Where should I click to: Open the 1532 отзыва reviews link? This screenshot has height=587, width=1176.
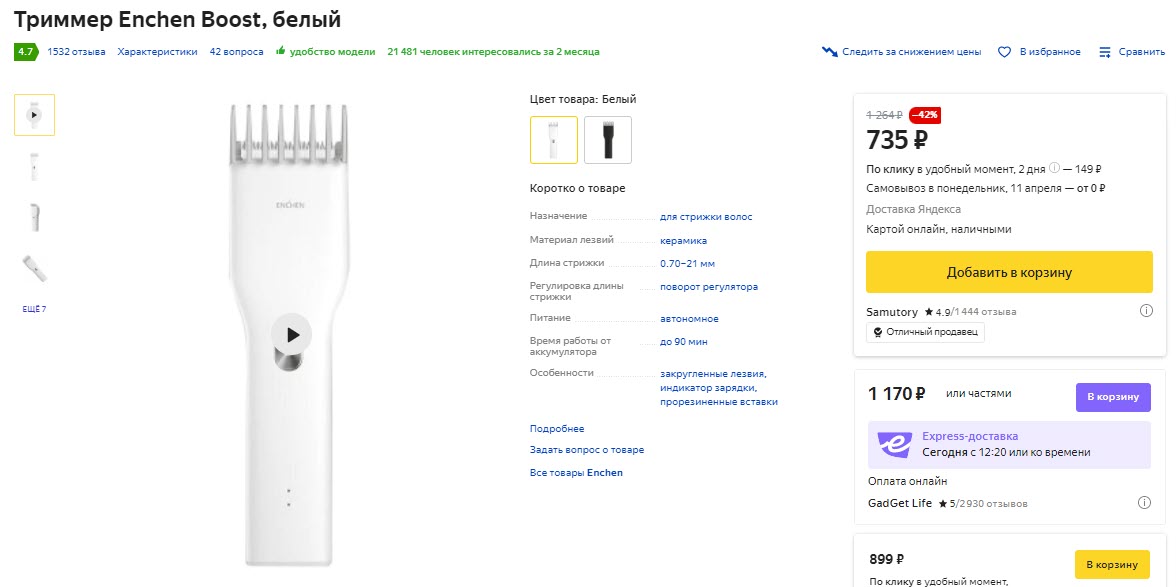coord(76,52)
